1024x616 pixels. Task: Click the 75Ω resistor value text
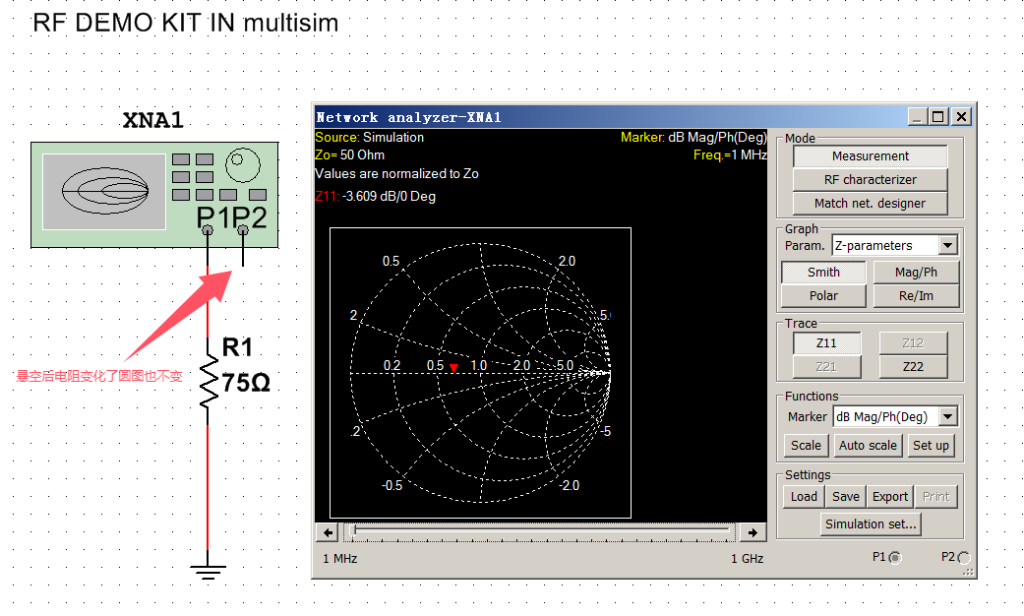[246, 382]
